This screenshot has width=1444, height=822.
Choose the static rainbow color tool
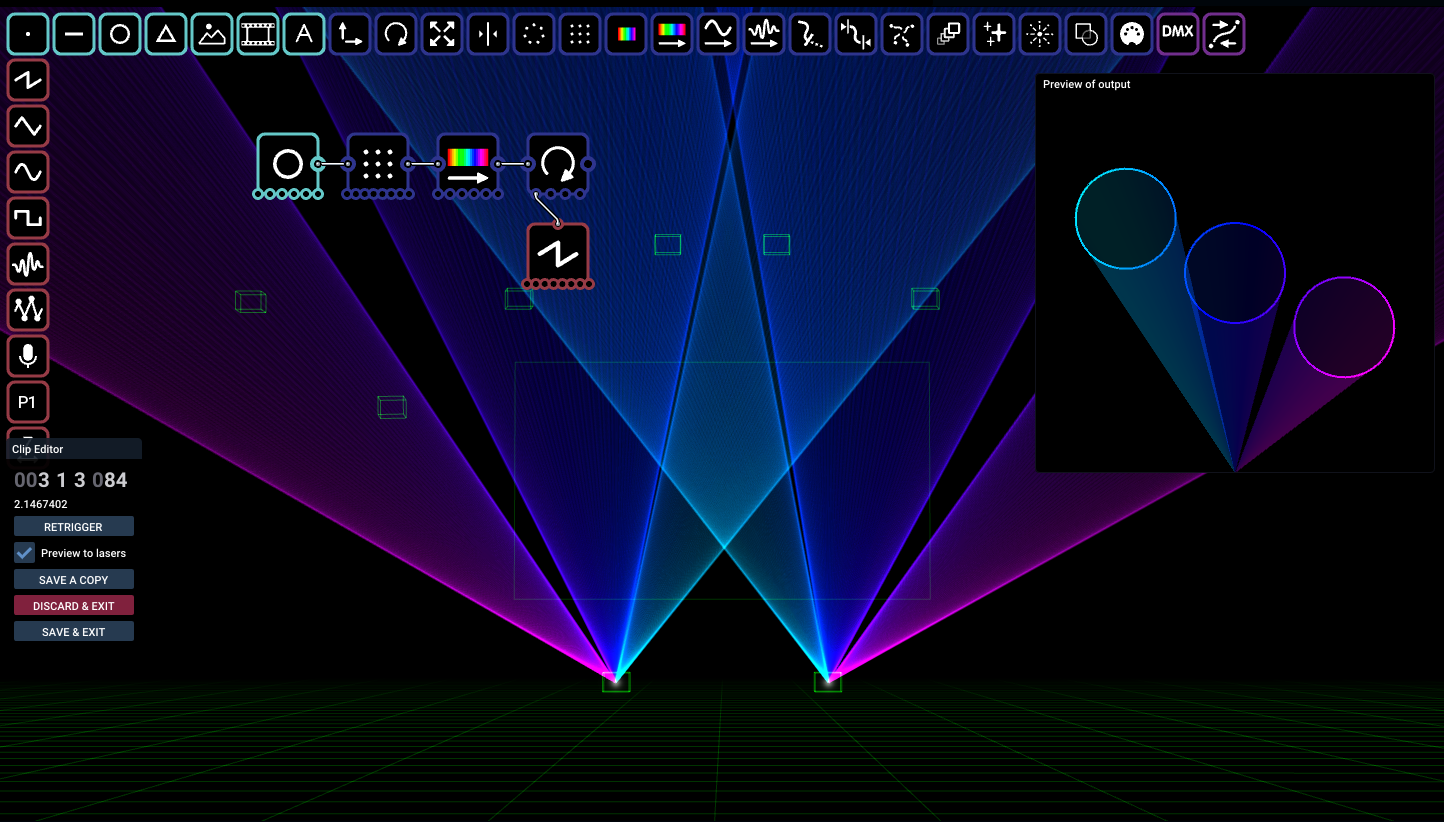click(x=626, y=34)
